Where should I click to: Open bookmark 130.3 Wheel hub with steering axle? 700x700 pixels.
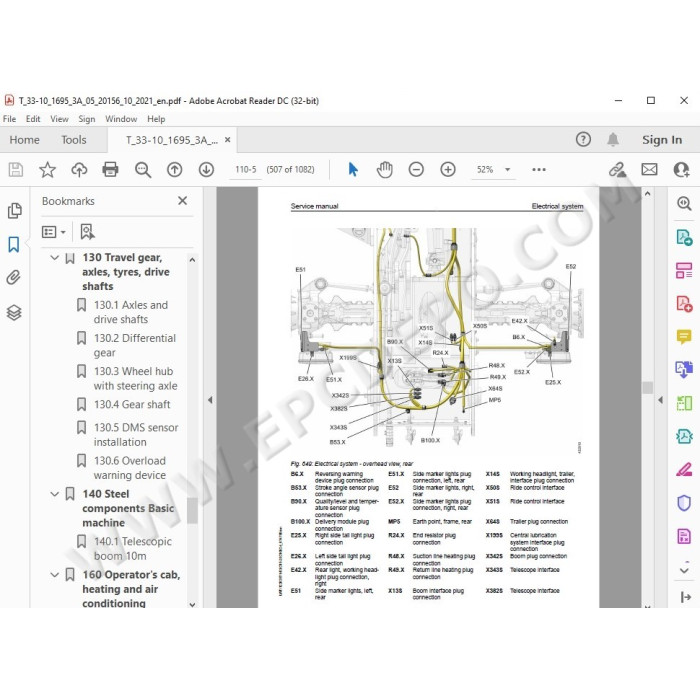[135, 378]
